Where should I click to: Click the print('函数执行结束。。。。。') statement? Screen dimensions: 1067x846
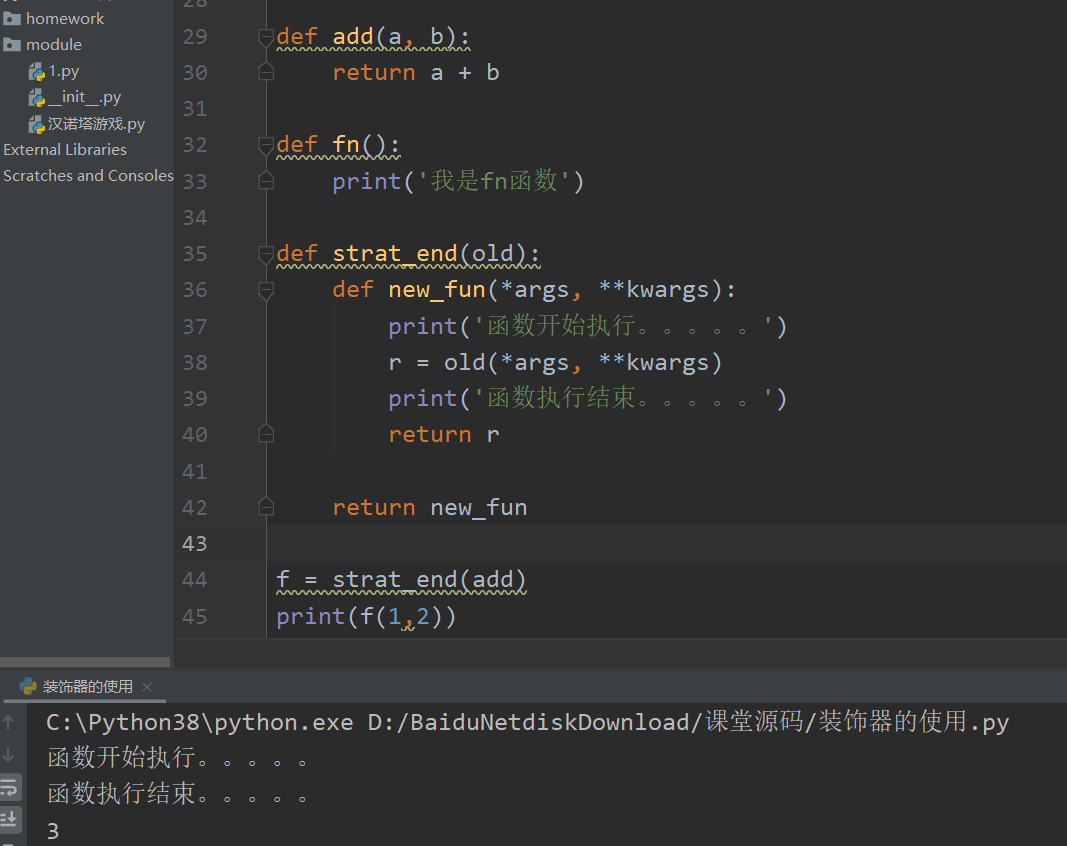click(x=587, y=398)
